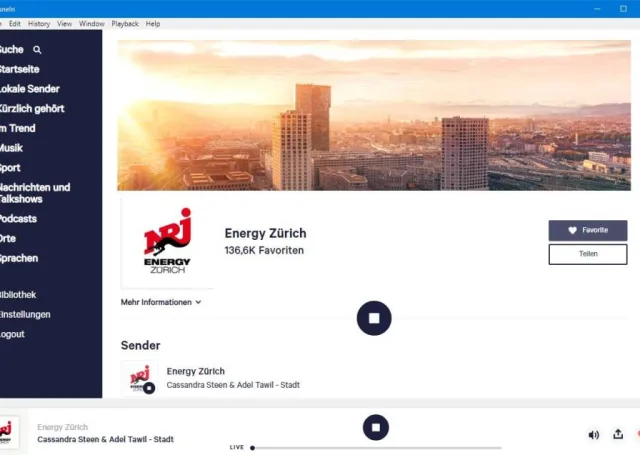Click the LIVE progress slider handle
640x455 pixels.
253,448
